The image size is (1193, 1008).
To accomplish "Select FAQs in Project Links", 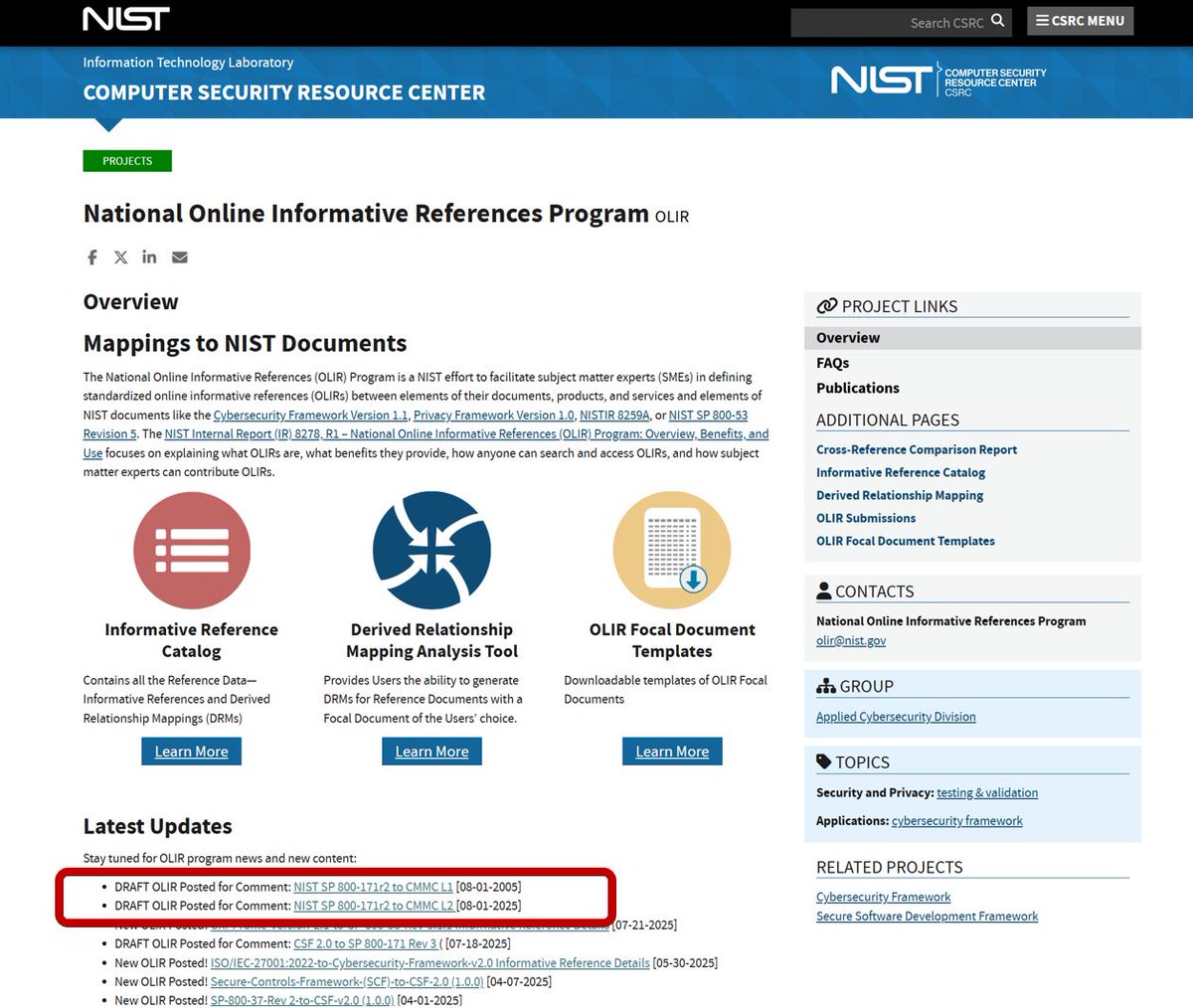I will tap(833, 364).
